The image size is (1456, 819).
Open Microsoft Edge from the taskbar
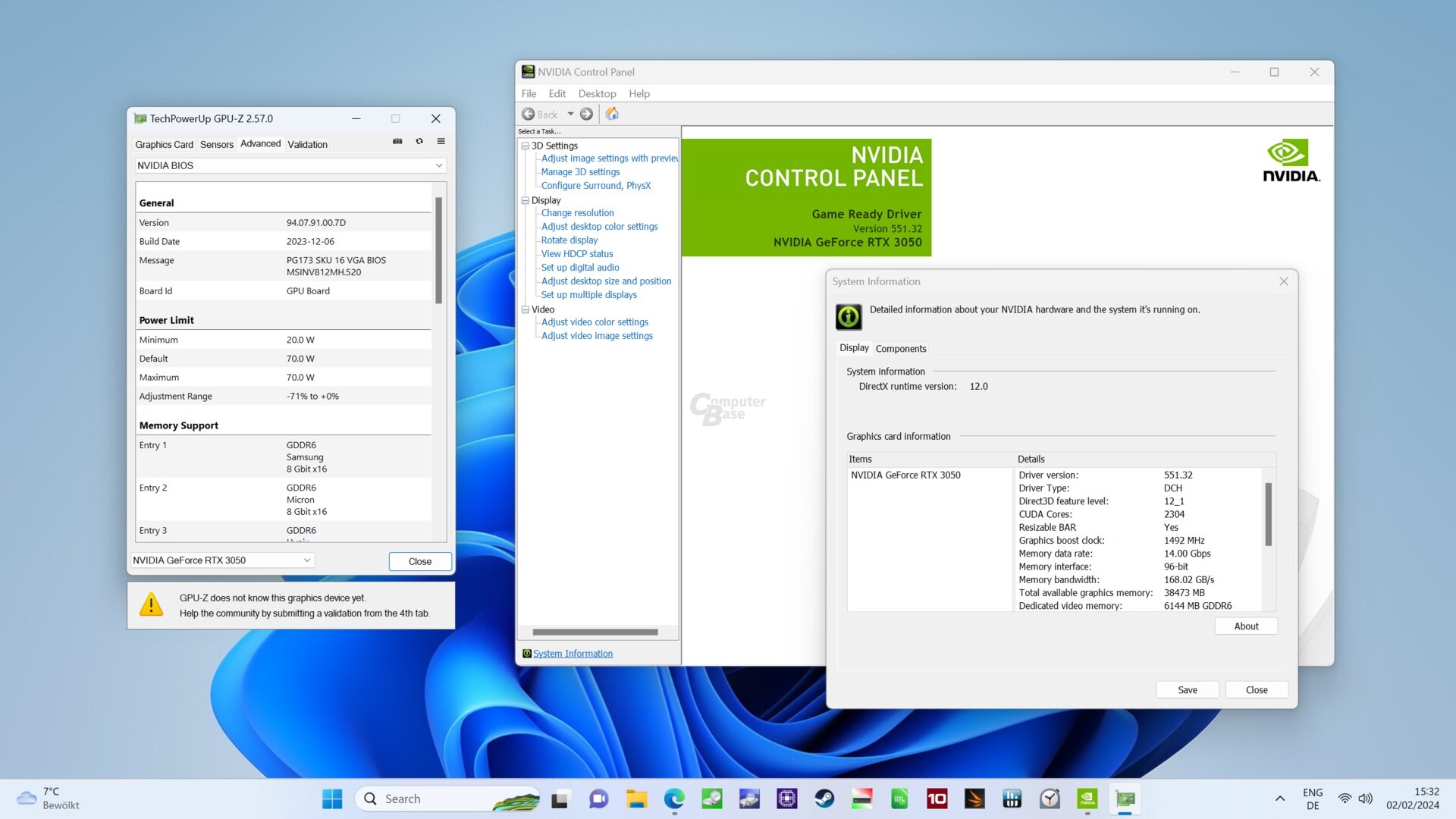(674, 799)
